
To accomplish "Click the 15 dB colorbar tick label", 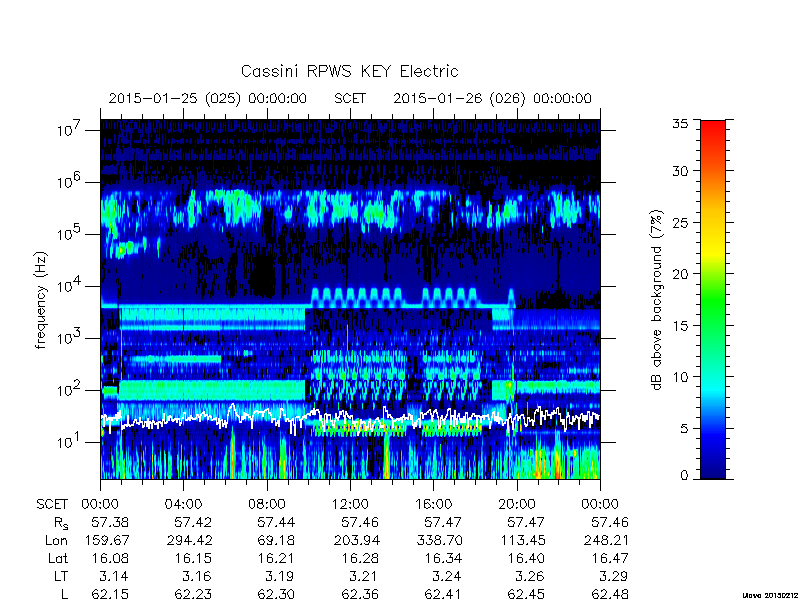I will pos(680,326).
